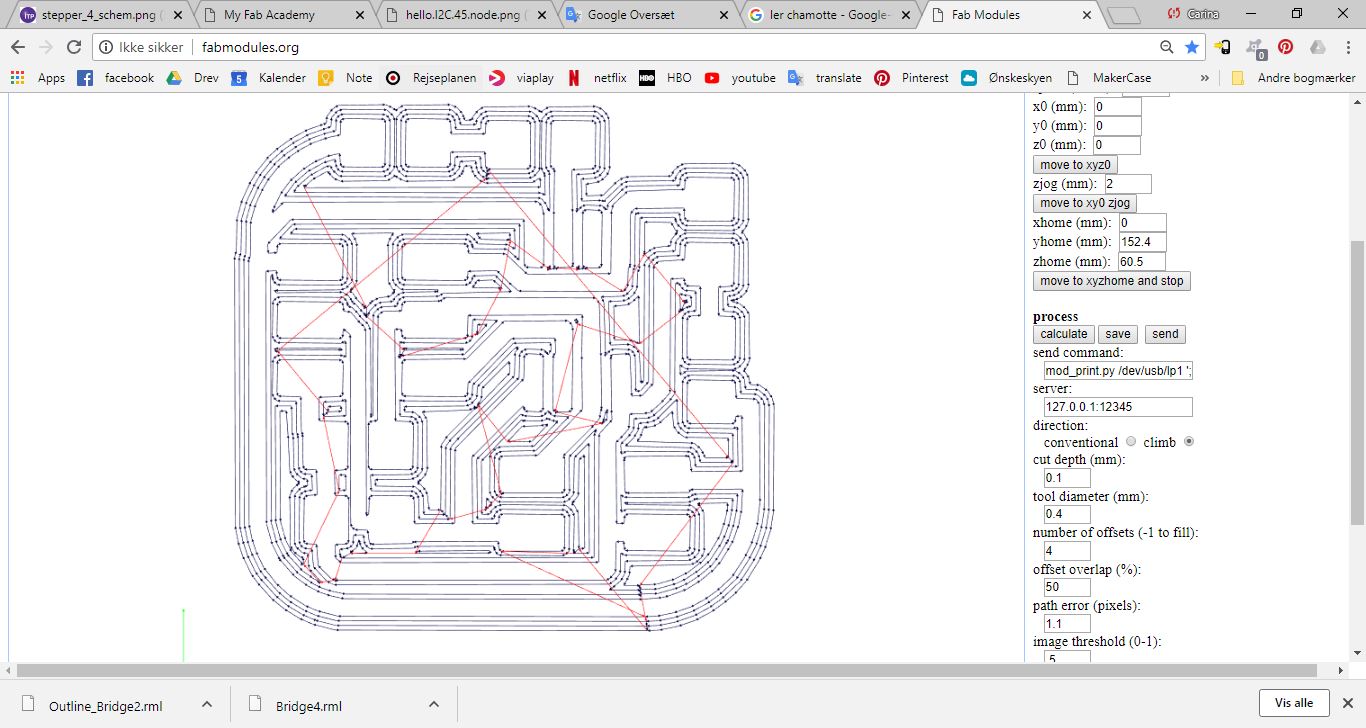This screenshot has width=1366, height=728.
Task: Click 'move to xyzhome and stop'
Action: click(1112, 281)
